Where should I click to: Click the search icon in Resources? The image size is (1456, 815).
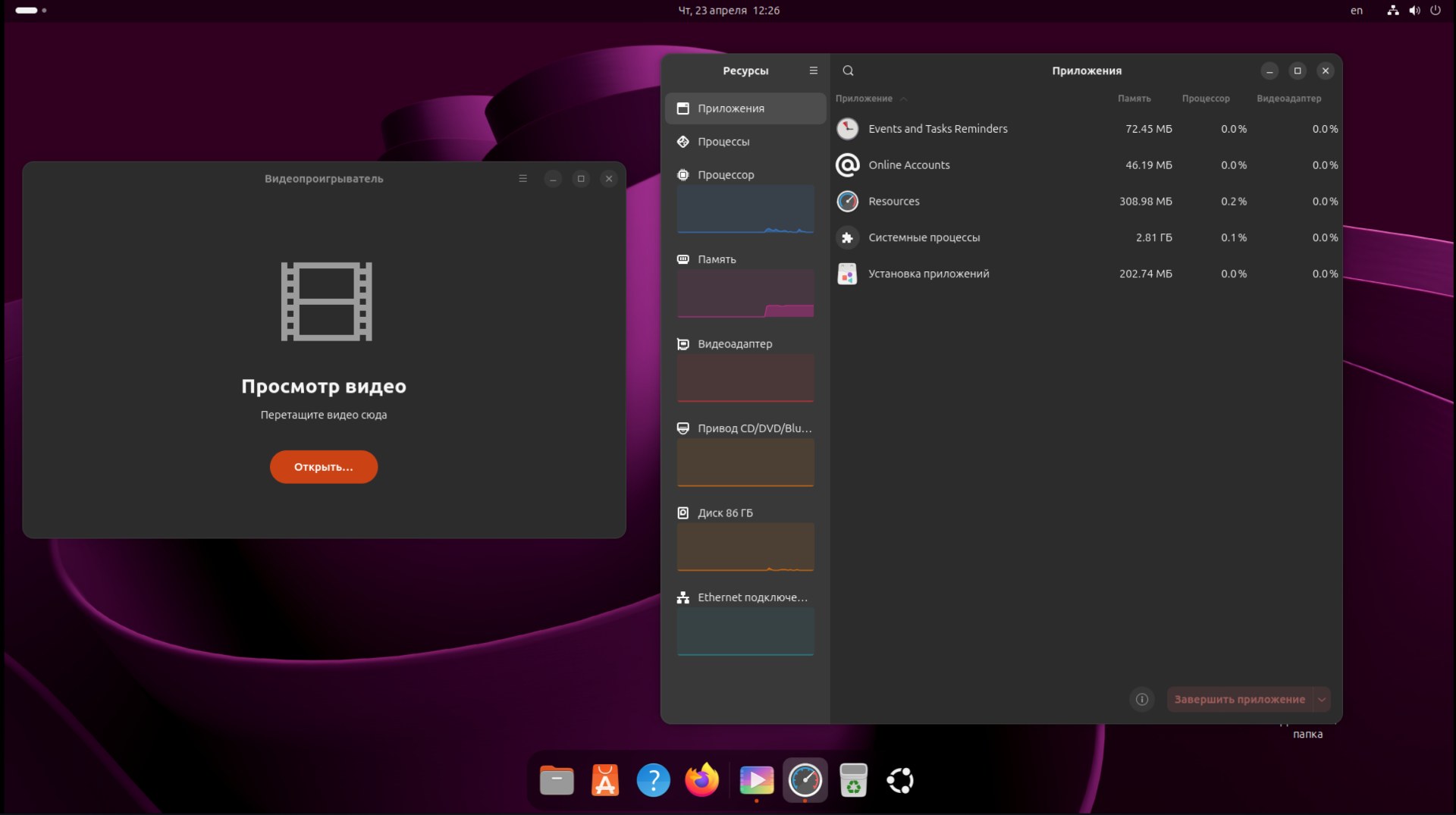coord(848,71)
